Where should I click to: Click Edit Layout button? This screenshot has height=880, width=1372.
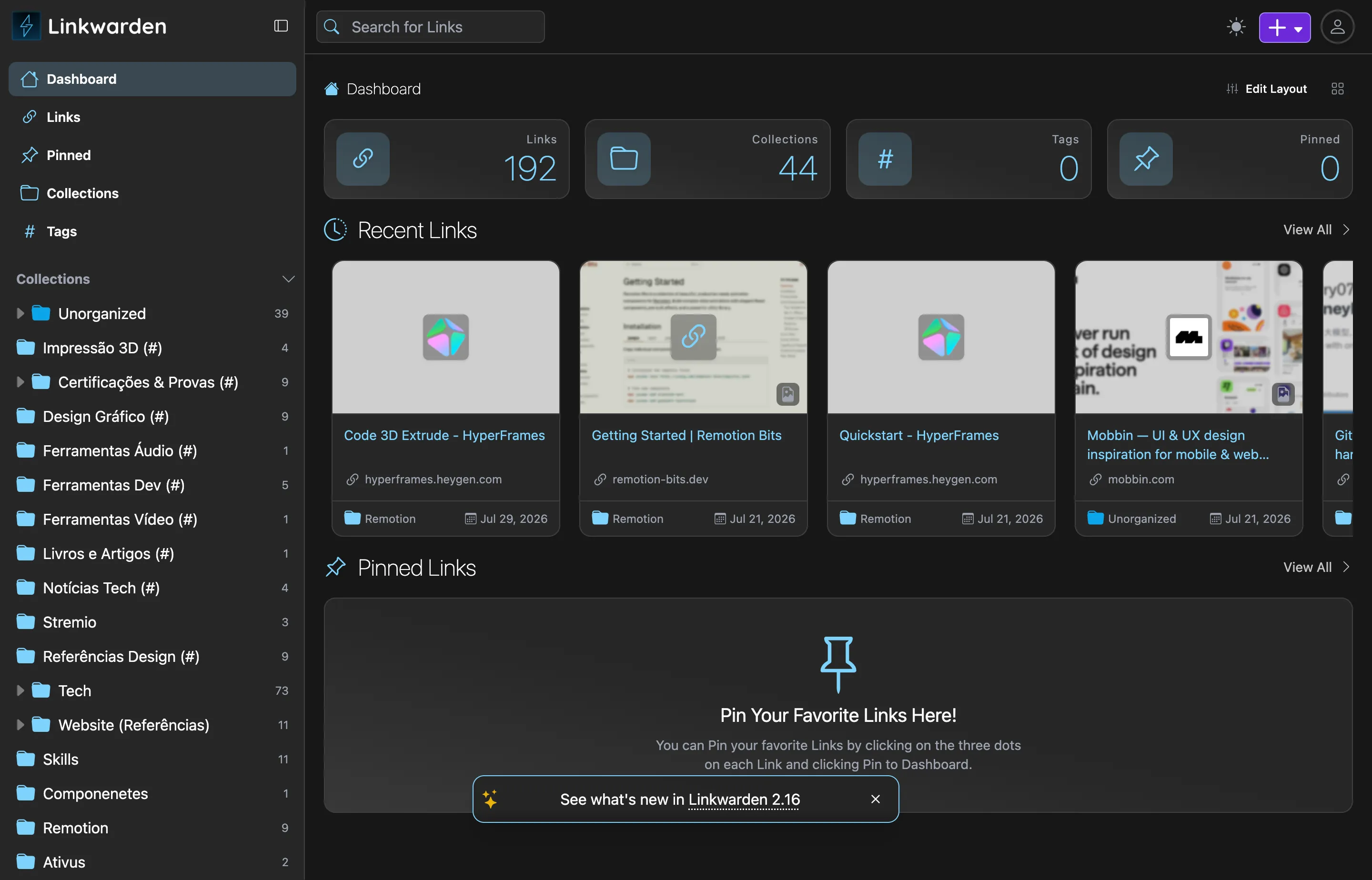pyautogui.click(x=1267, y=89)
